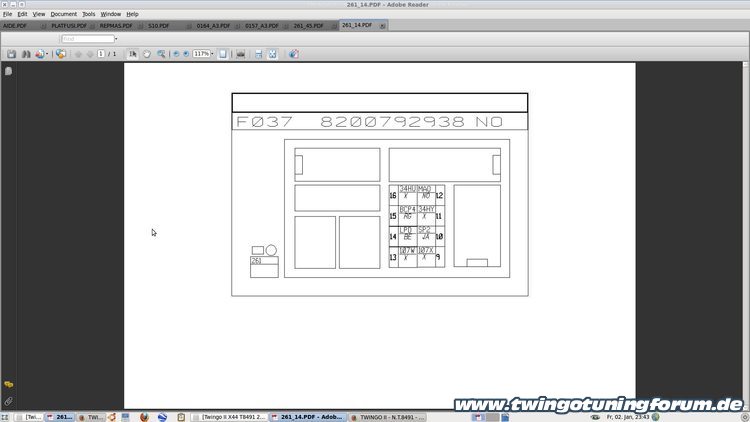Open the Pages panel in left sidebar

click(x=8, y=71)
